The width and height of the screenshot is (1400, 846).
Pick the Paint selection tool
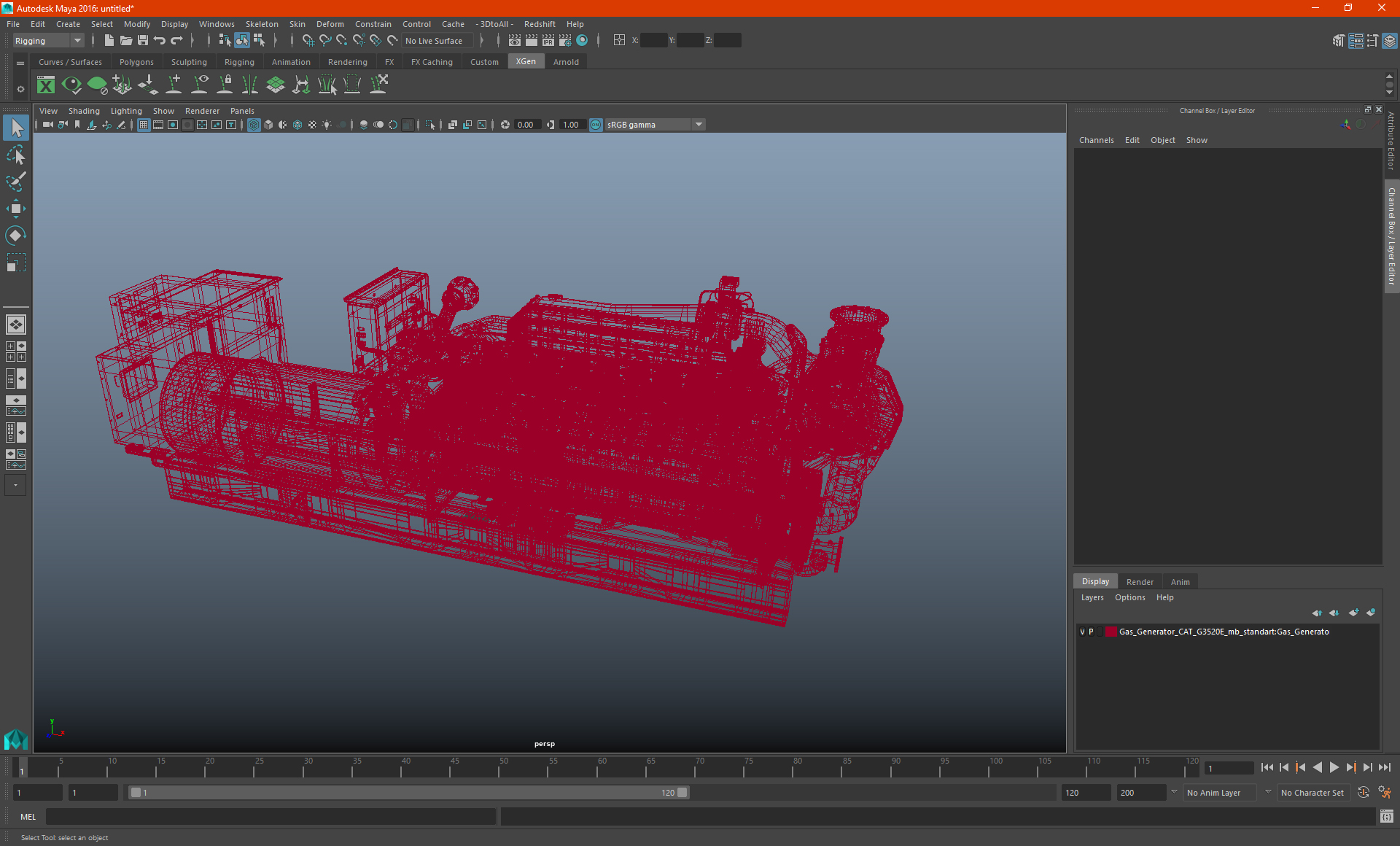pos(16,182)
